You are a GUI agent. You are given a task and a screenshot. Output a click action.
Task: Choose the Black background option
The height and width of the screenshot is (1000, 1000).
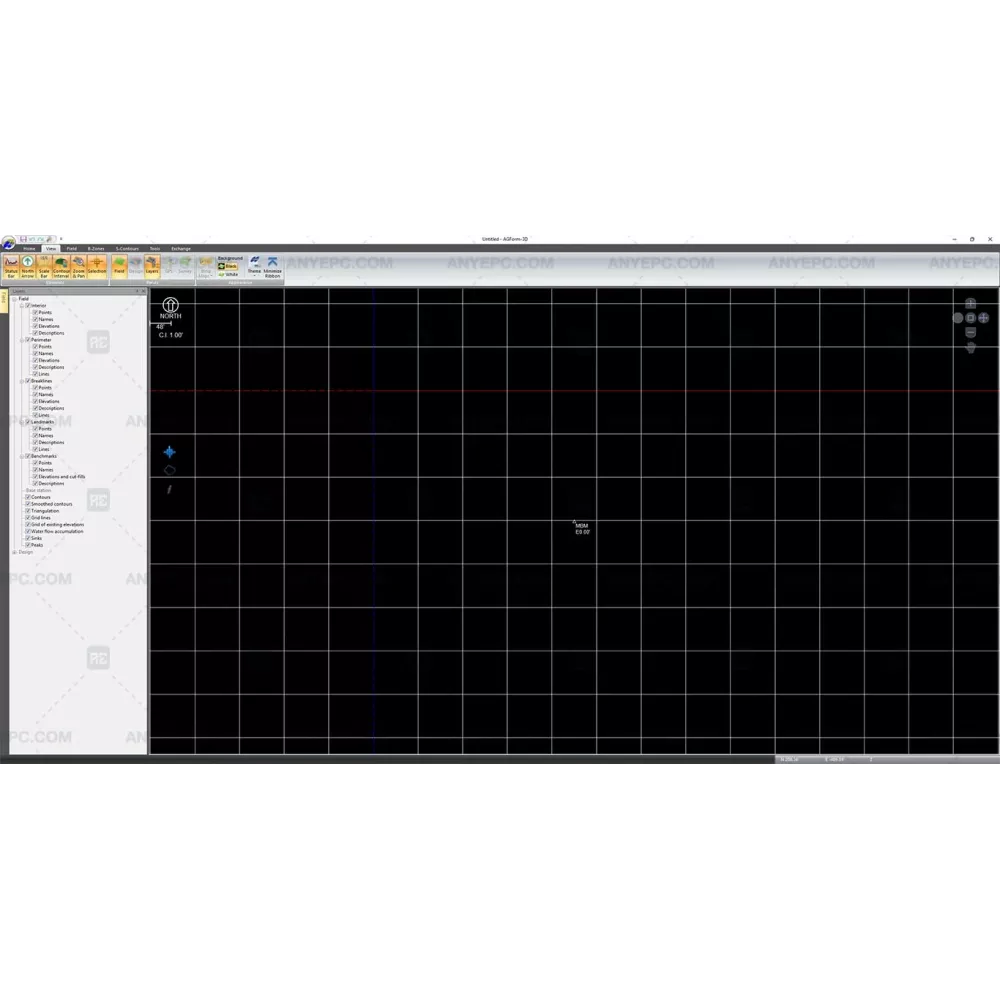pos(229,266)
